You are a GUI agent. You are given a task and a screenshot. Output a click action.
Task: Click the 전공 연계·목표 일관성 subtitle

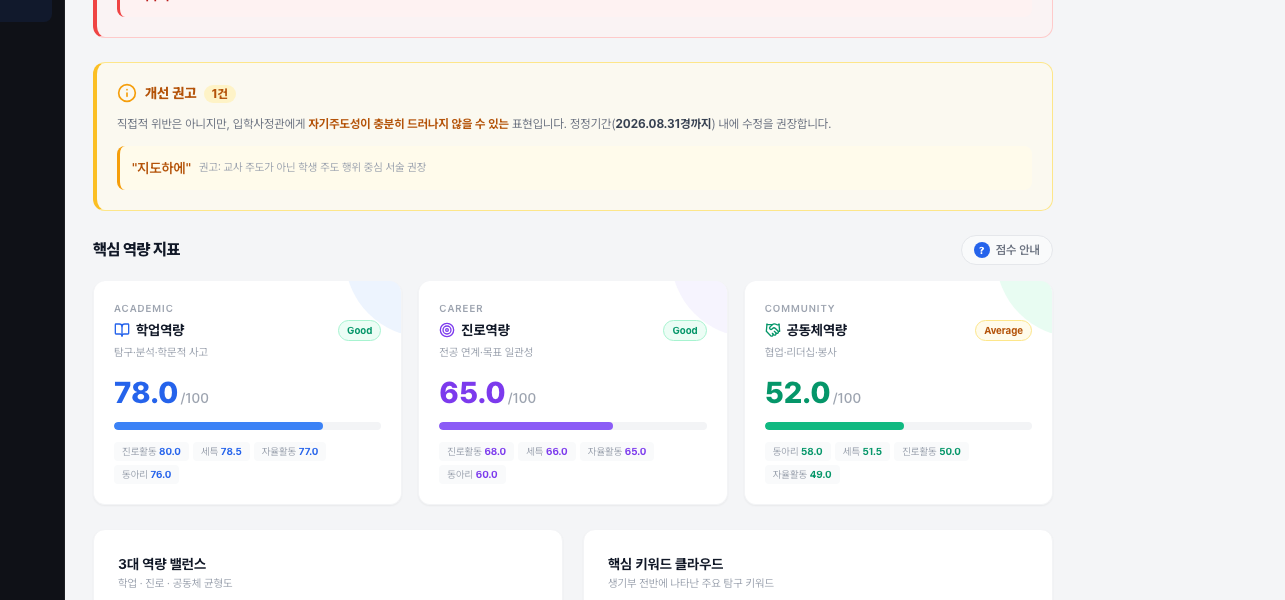486,352
